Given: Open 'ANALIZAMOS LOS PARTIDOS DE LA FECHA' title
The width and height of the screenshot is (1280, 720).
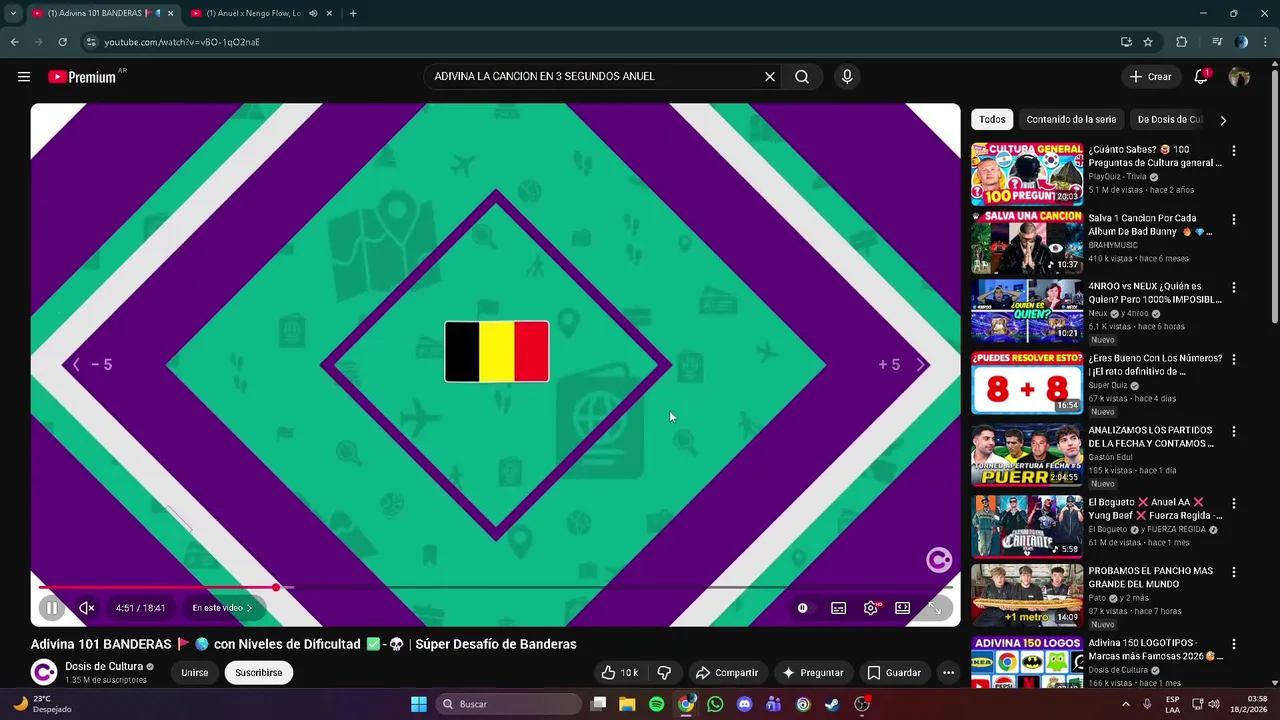Looking at the screenshot, I should pos(1152,437).
